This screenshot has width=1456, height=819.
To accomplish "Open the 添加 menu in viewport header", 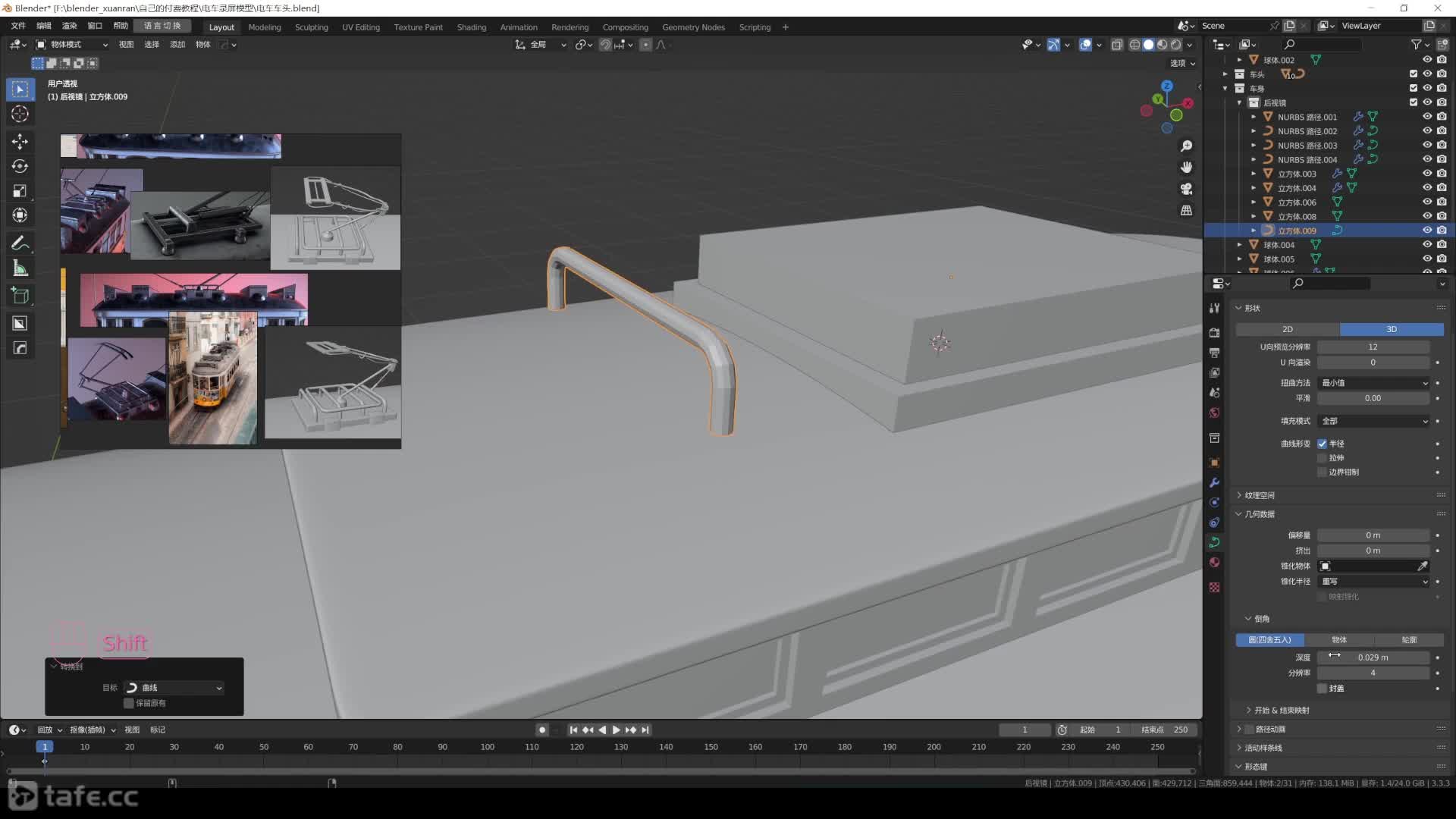I will click(x=177, y=45).
